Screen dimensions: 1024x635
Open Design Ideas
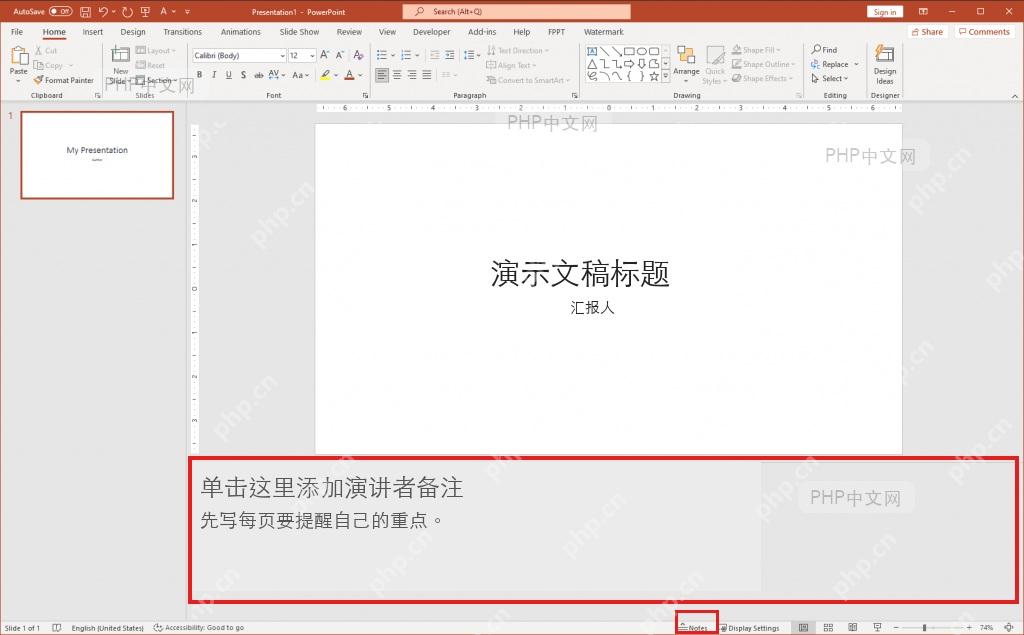tap(885, 65)
